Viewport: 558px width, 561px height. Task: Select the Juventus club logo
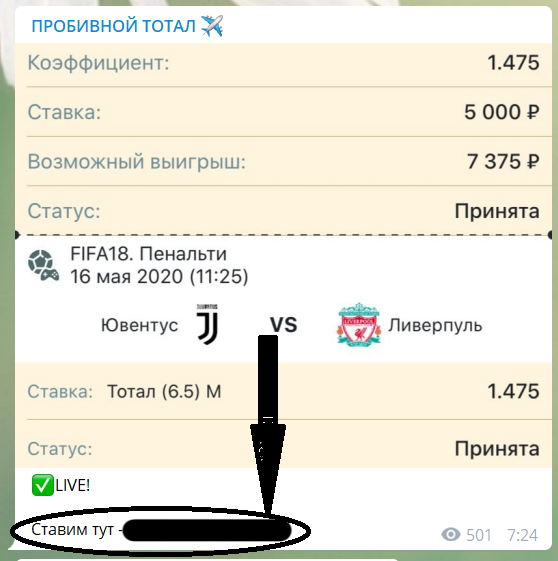(x=207, y=324)
